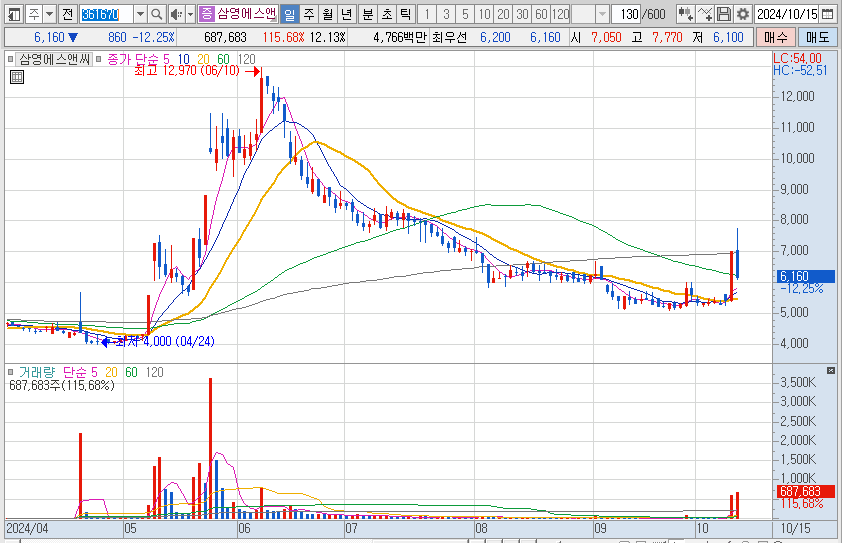The height and width of the screenshot is (543, 842).
Task: Click the 매도 sell button
Action: coord(817,38)
